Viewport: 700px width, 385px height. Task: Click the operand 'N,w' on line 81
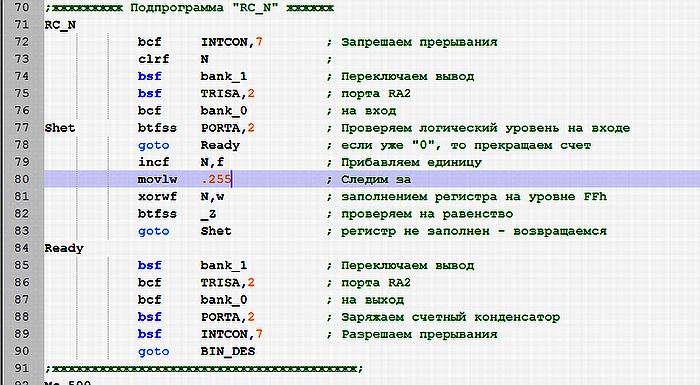tap(212, 197)
